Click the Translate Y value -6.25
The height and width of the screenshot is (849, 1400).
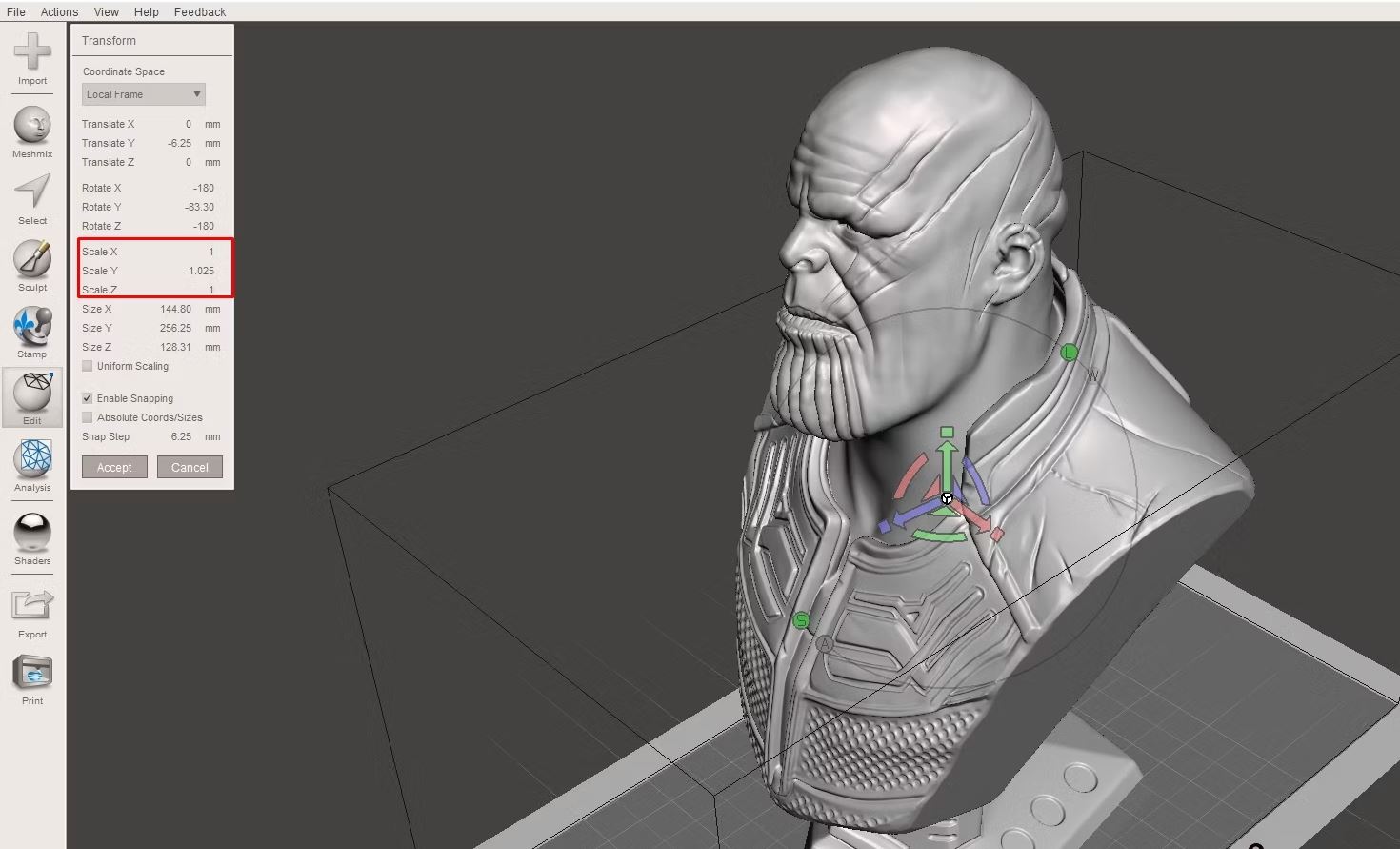click(x=179, y=143)
